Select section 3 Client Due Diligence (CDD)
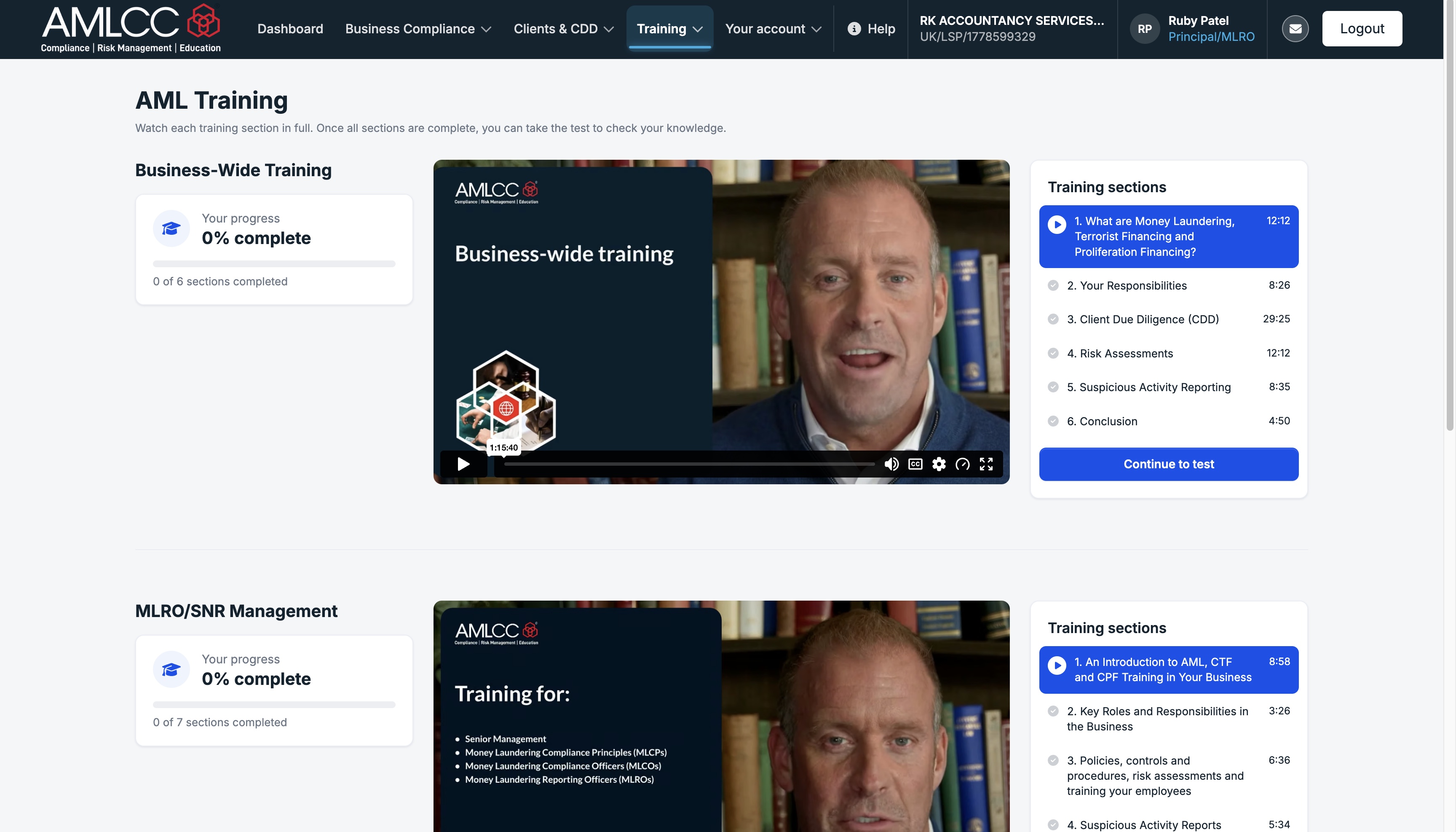The image size is (1456, 832). (1168, 319)
